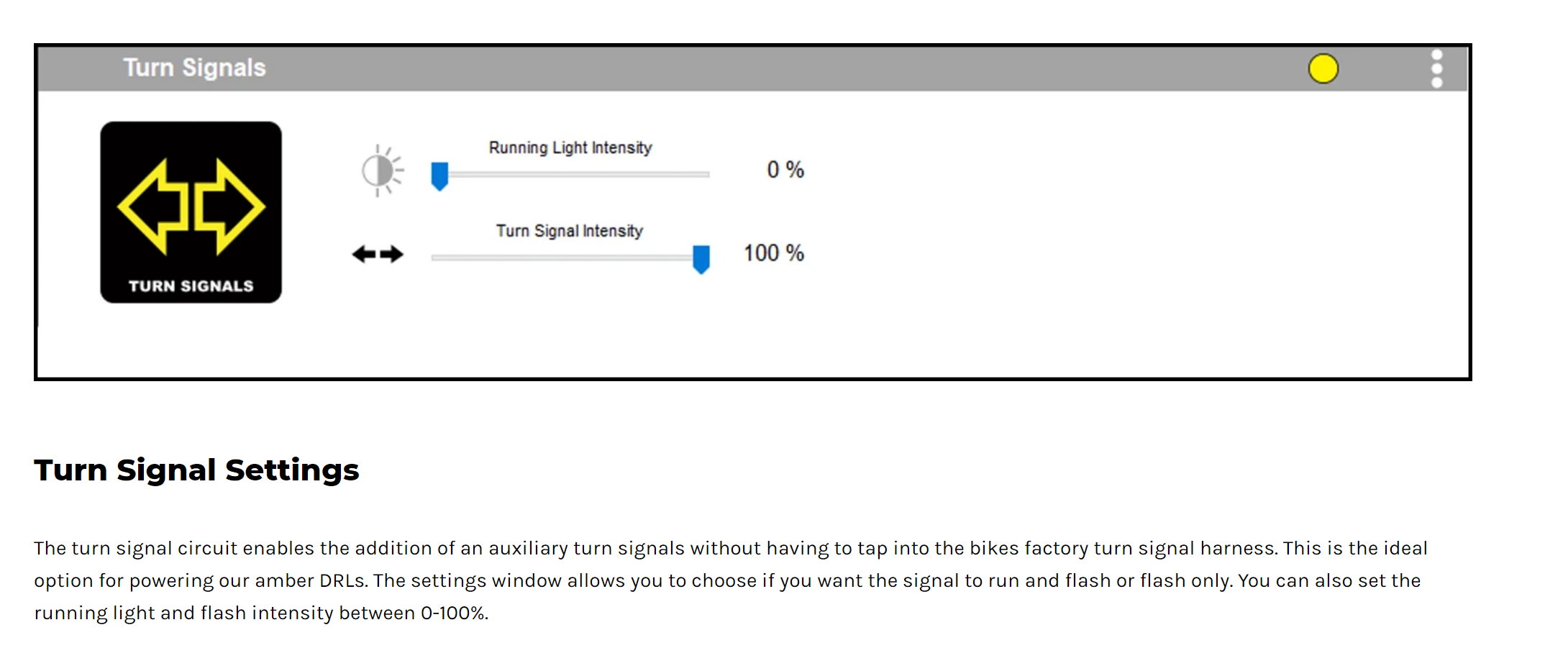Click the 100 % turn signal value
This screenshot has width=1568, height=671.
pos(773,253)
